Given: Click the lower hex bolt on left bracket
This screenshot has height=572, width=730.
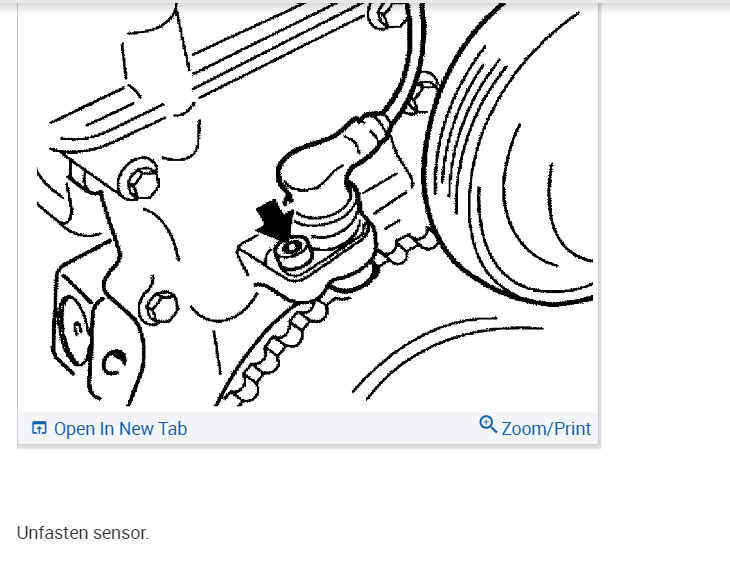Looking at the screenshot, I should coord(161,306).
